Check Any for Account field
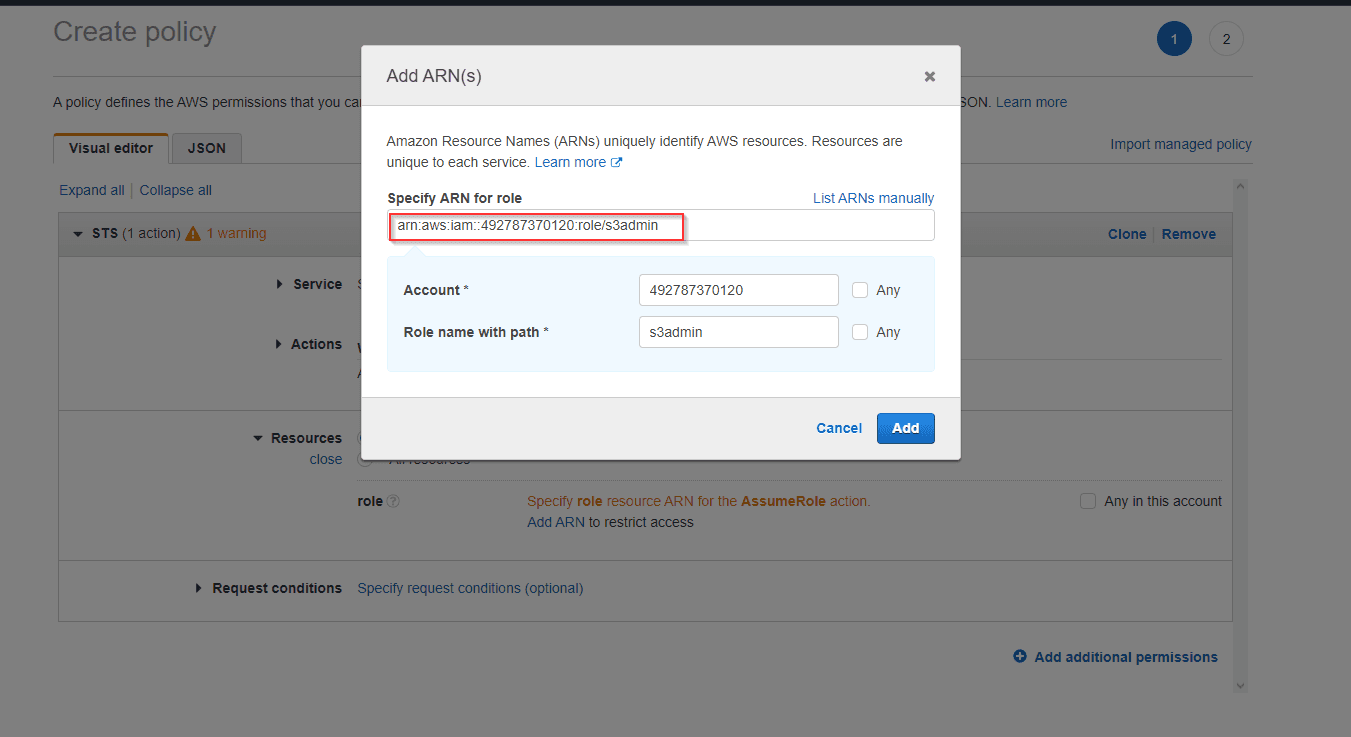1351x737 pixels. click(860, 290)
